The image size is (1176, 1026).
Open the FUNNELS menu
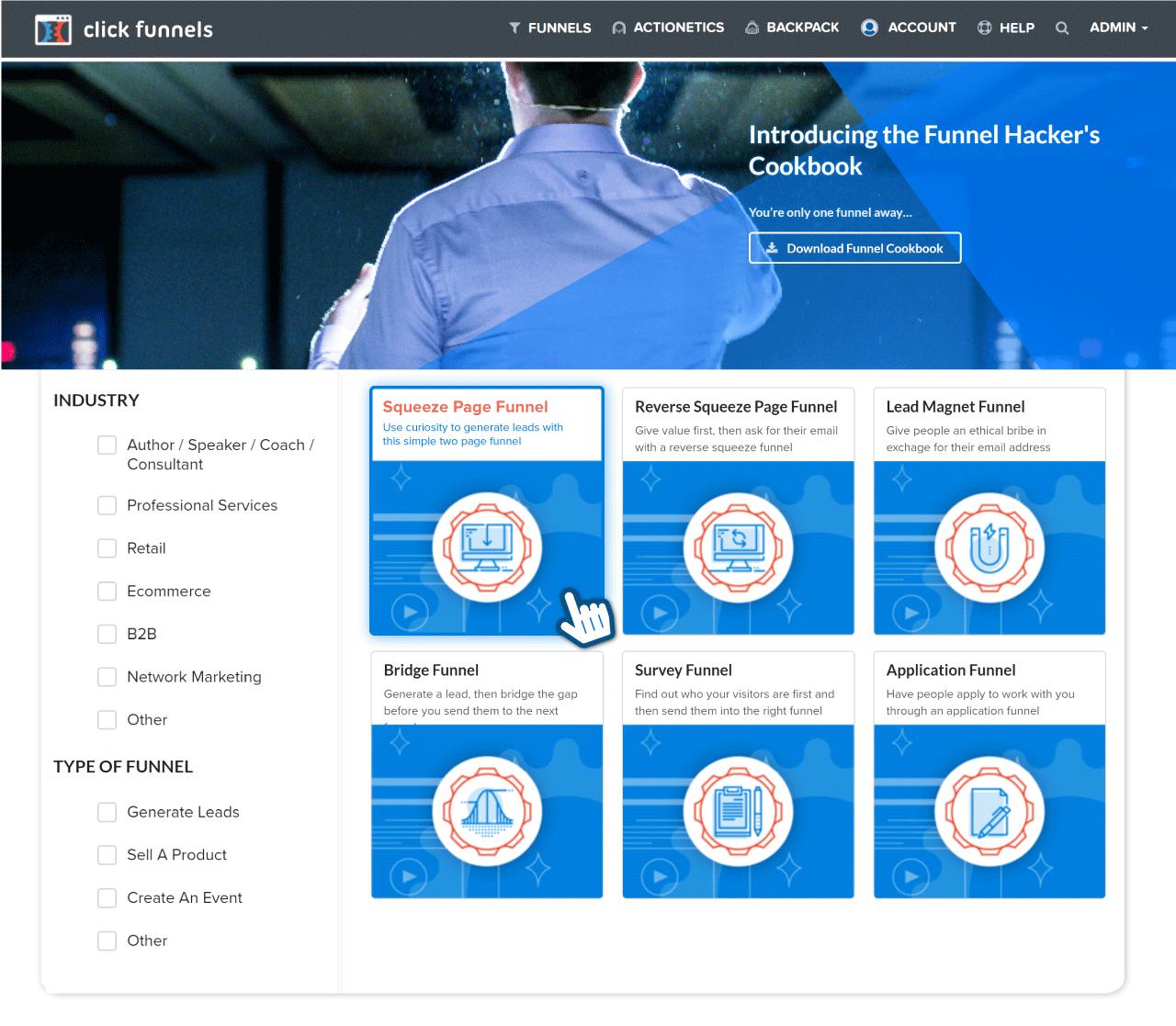[x=549, y=28]
